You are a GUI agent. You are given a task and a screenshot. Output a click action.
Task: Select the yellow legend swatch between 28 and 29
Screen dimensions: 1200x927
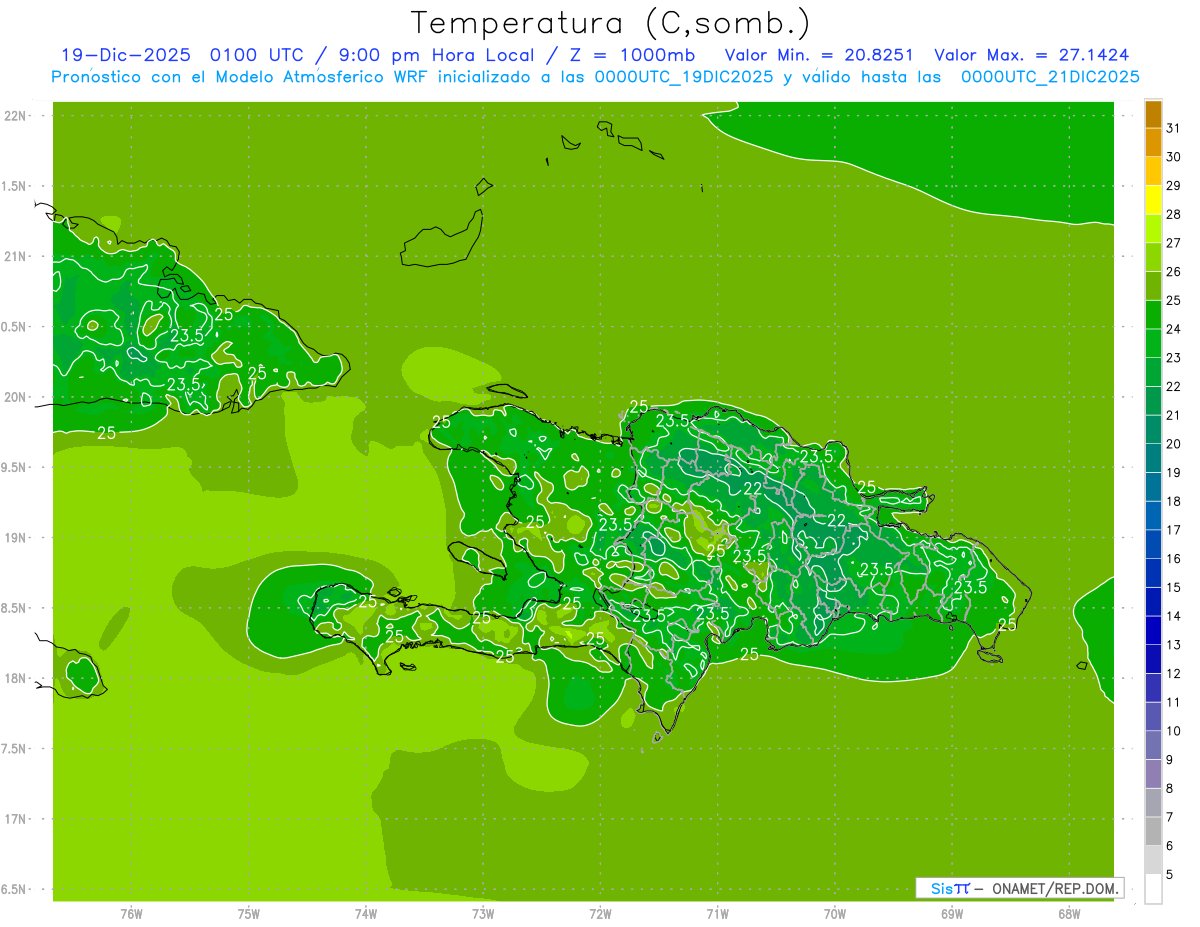pyautogui.click(x=1153, y=200)
